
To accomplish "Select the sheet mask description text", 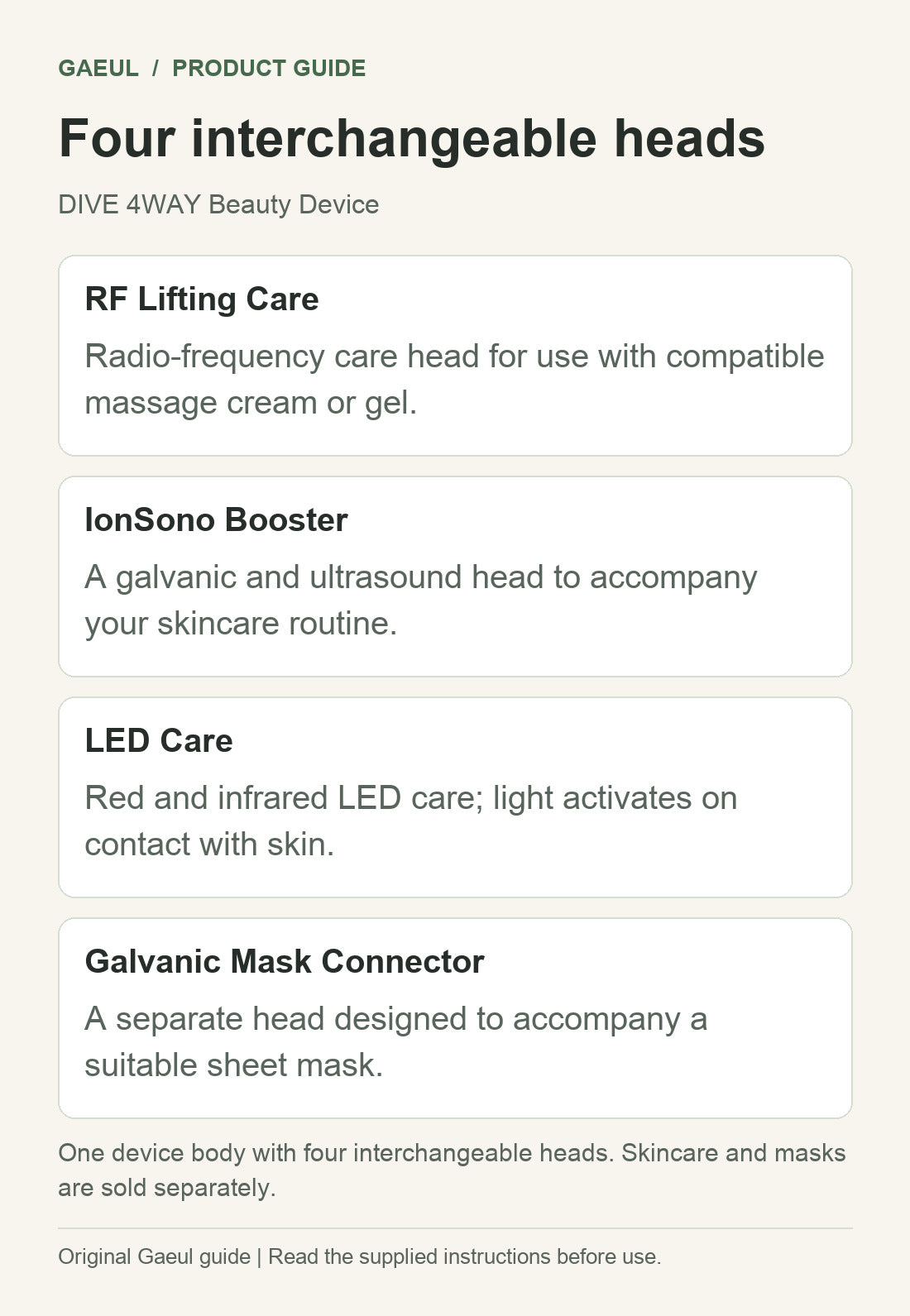I will point(395,1042).
